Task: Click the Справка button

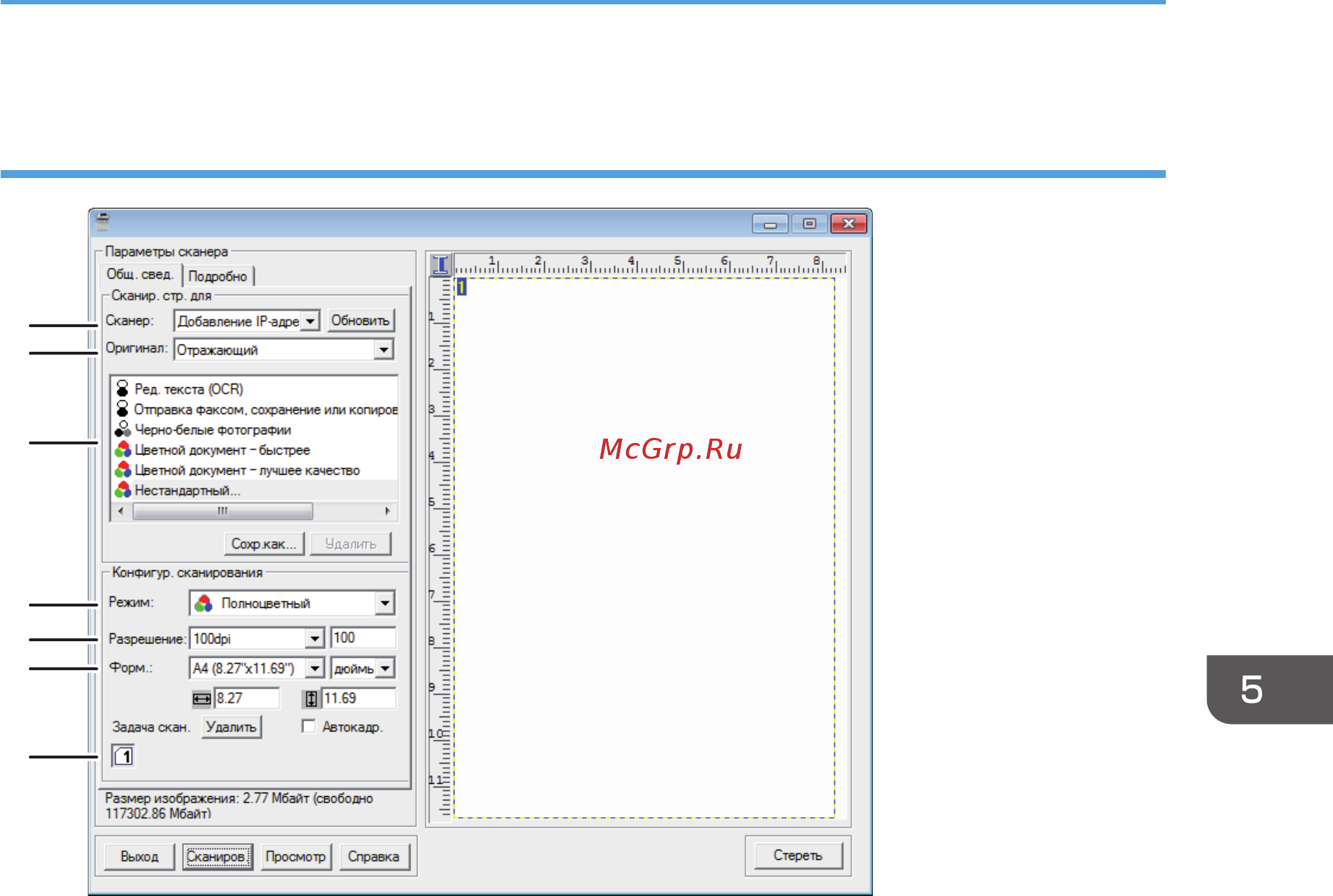Action: click(x=373, y=856)
